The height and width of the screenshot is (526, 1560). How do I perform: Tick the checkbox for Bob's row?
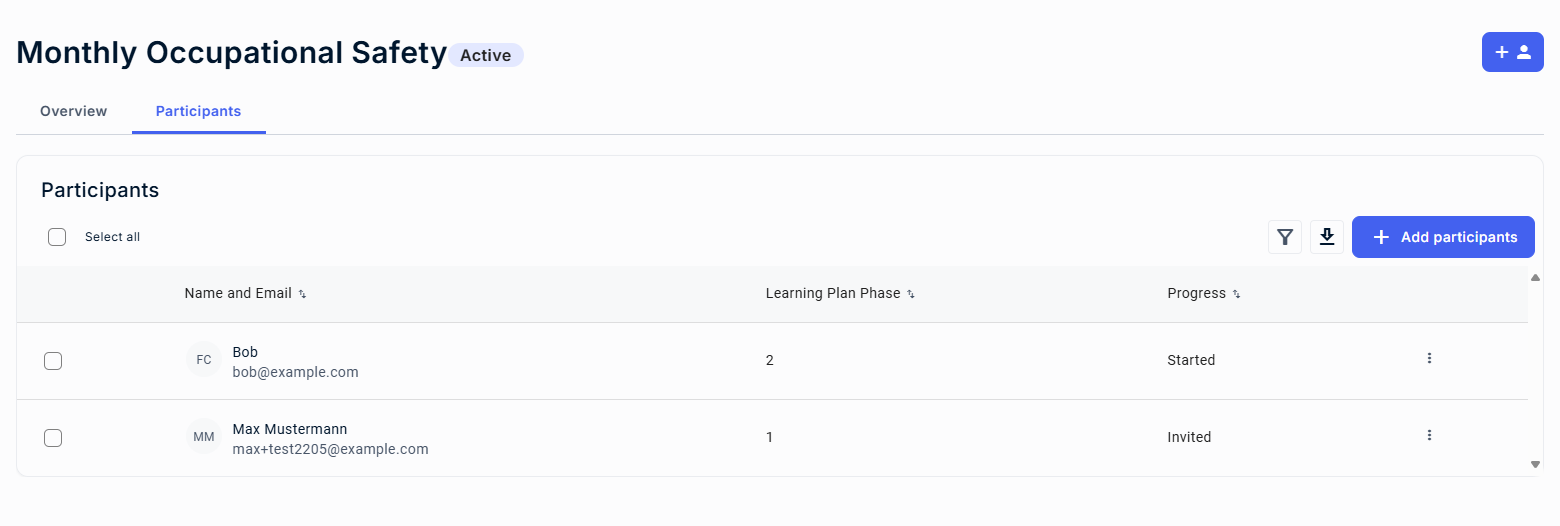coord(53,361)
